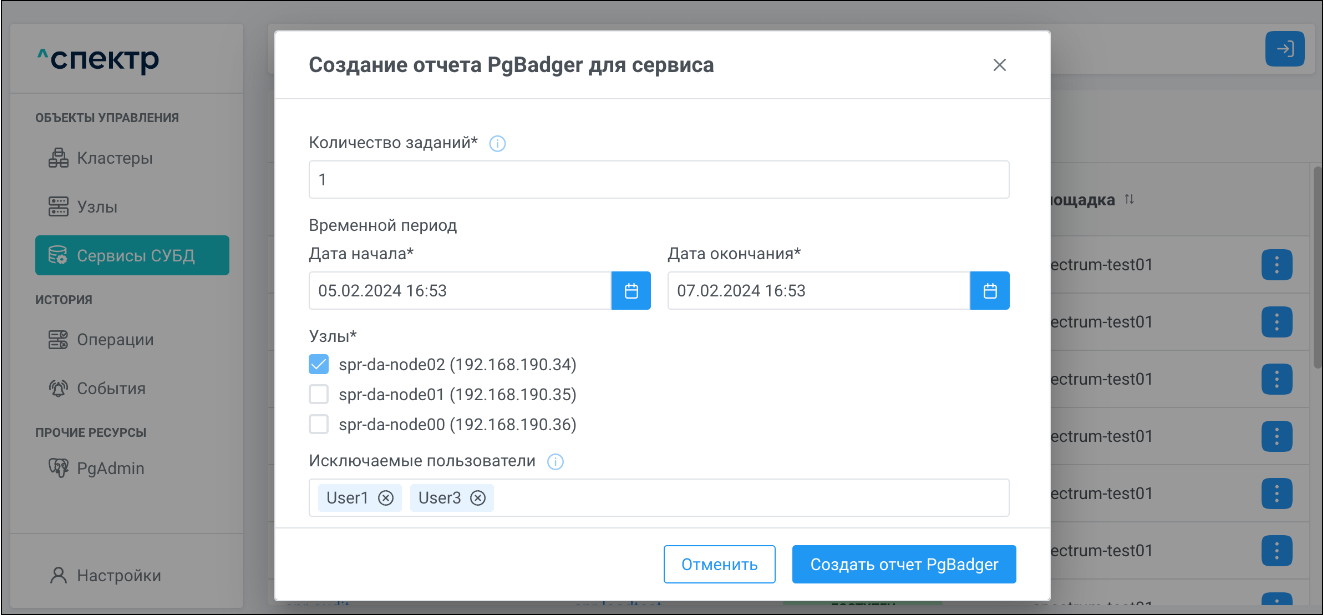Uncheck the spr-da-node02 checkbox
Screen dimensions: 1324x616
[x=319, y=364]
